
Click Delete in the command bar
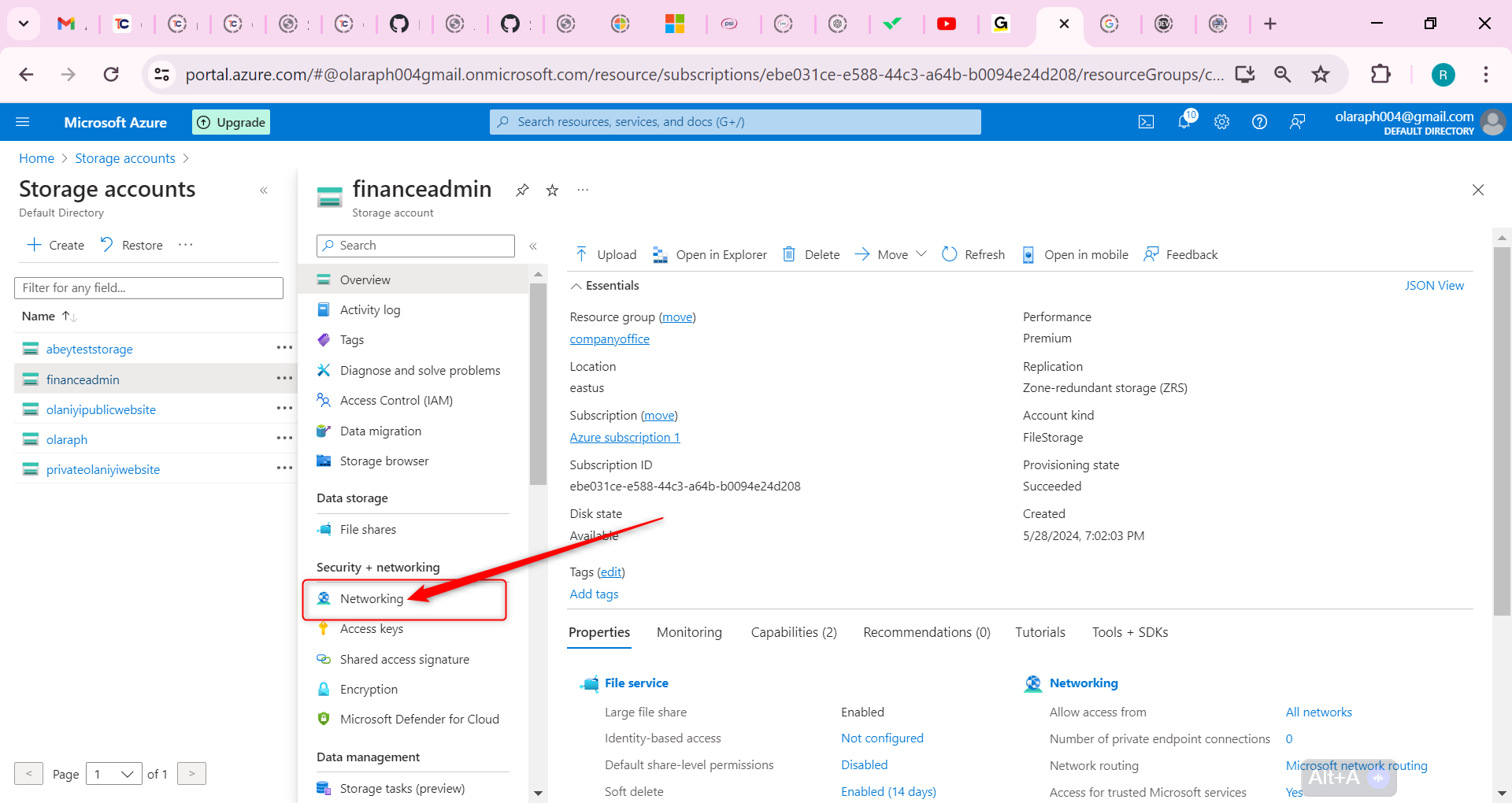(811, 254)
